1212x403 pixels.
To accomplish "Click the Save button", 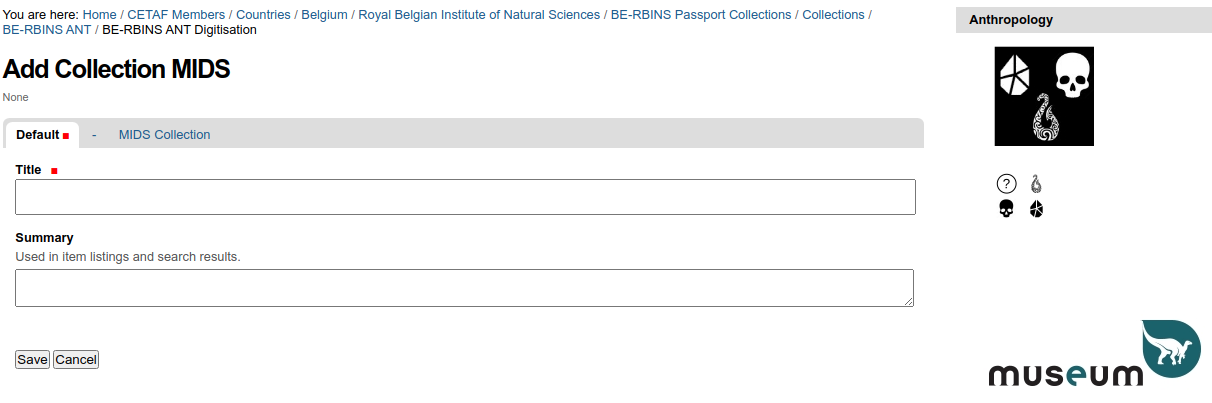I will (x=32, y=359).
